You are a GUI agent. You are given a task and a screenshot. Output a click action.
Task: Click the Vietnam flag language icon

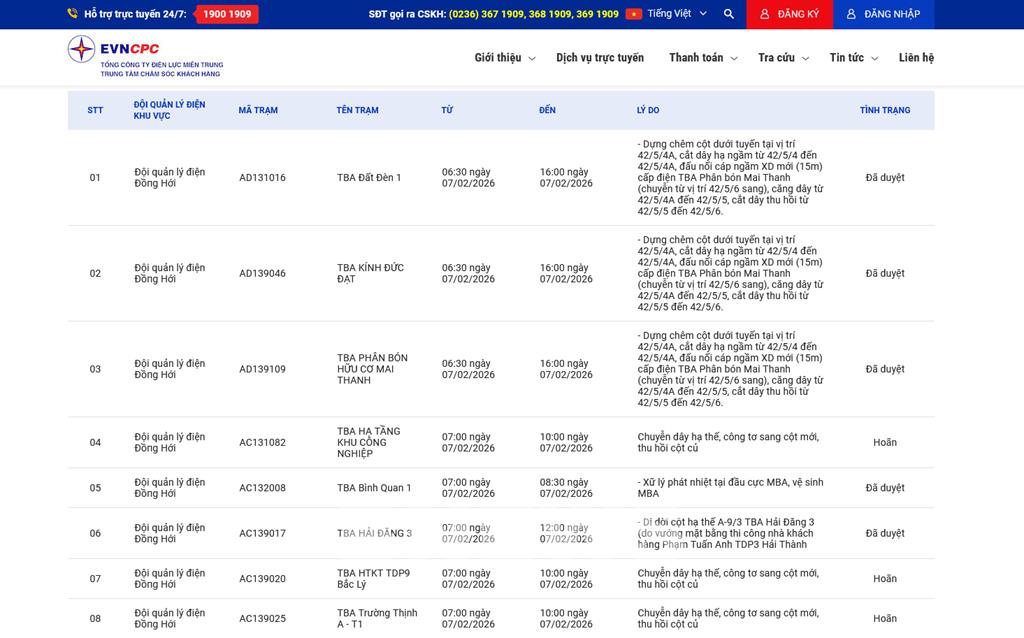(x=633, y=14)
